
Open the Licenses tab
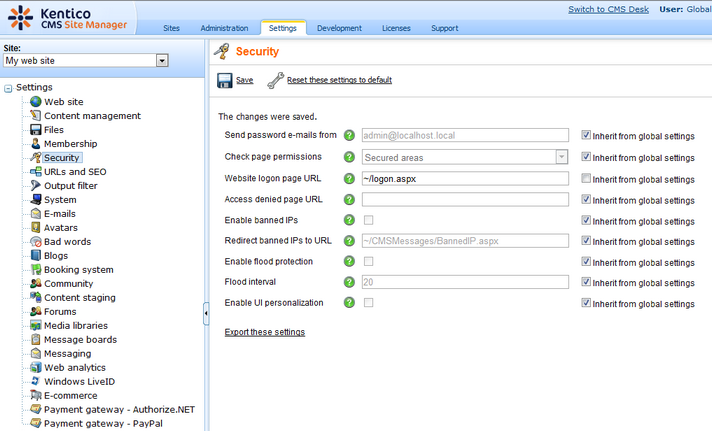coord(396,28)
